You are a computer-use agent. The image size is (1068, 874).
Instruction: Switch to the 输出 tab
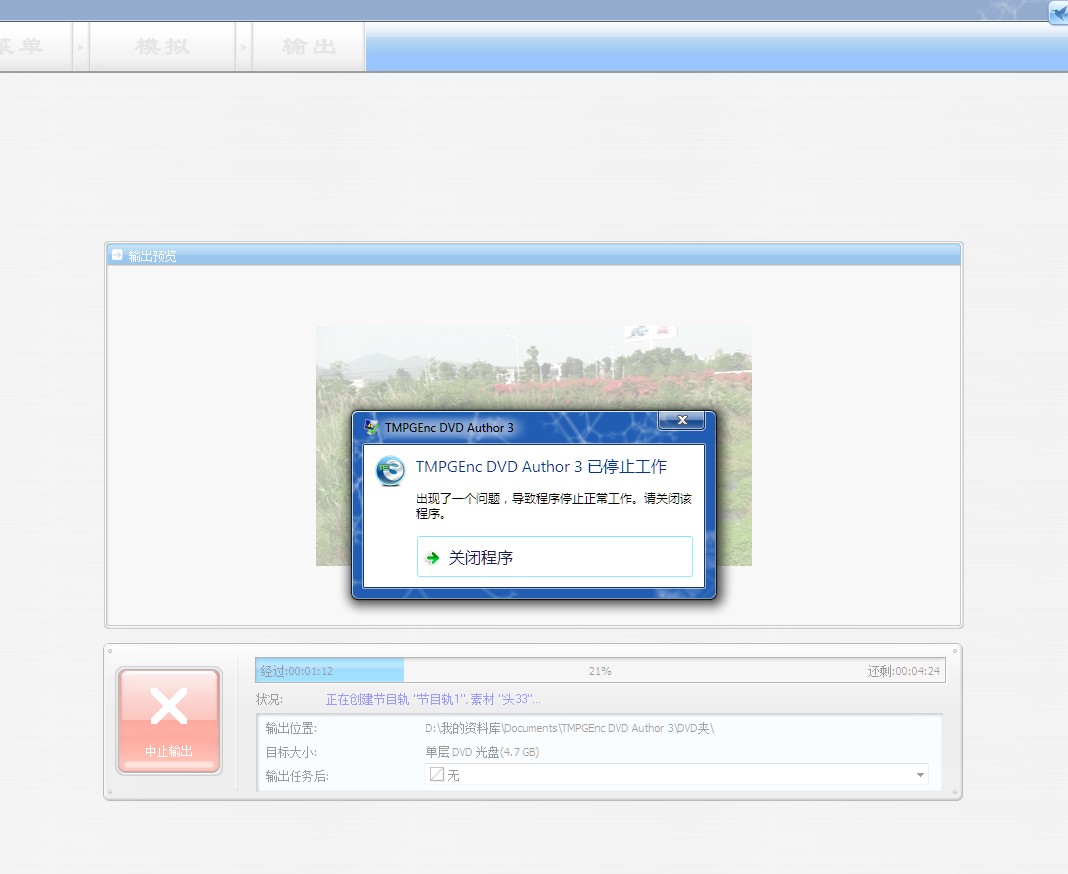click(x=309, y=46)
